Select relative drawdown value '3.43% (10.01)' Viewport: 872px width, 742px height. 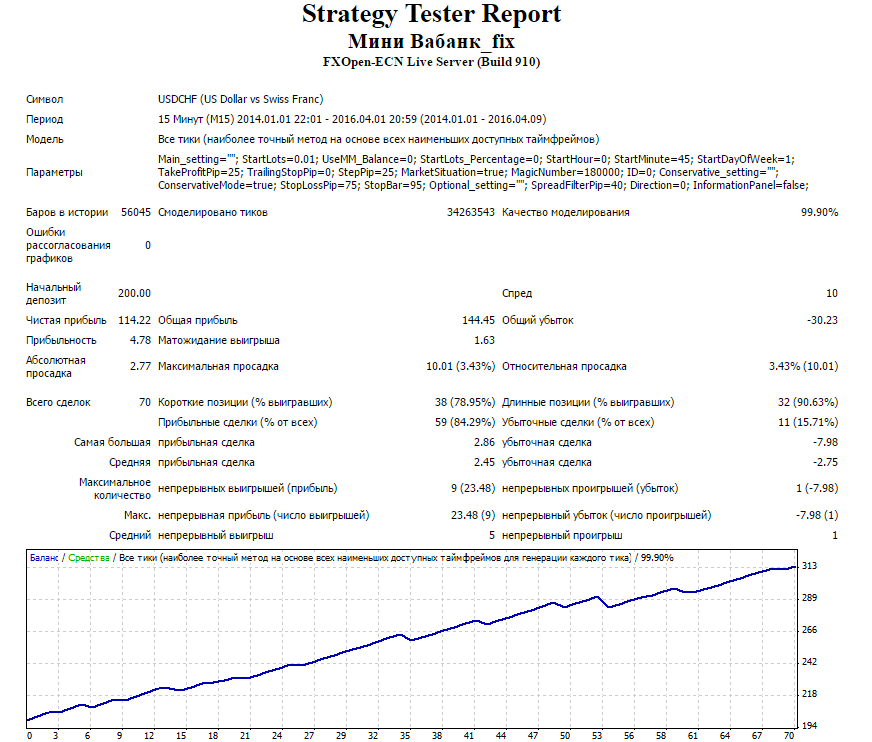804,367
